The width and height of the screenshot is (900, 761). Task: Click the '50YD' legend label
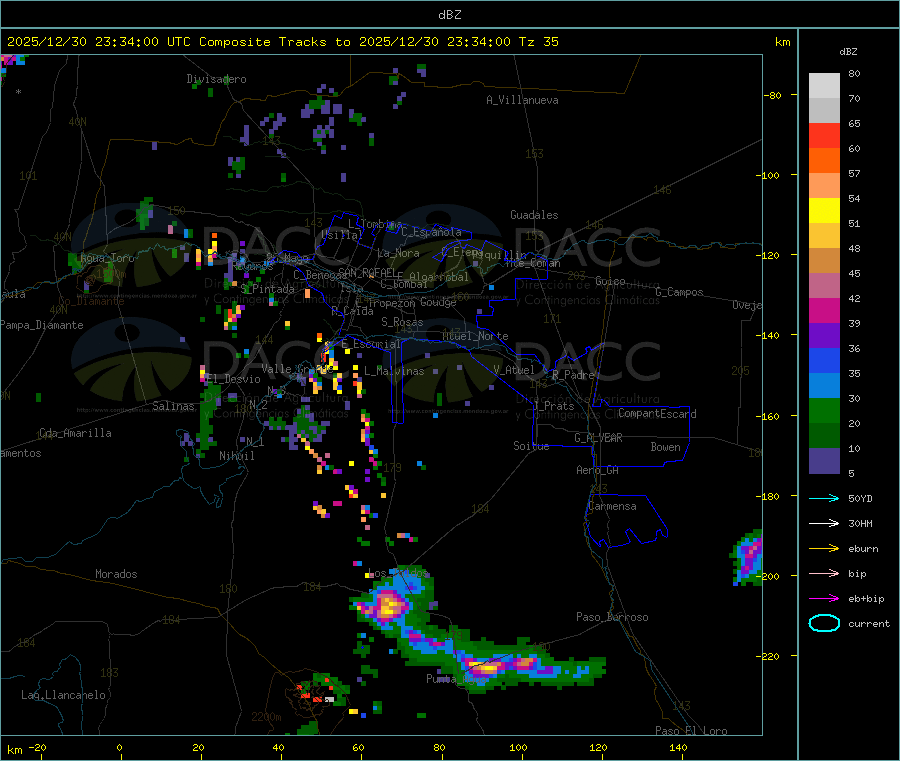coord(860,498)
